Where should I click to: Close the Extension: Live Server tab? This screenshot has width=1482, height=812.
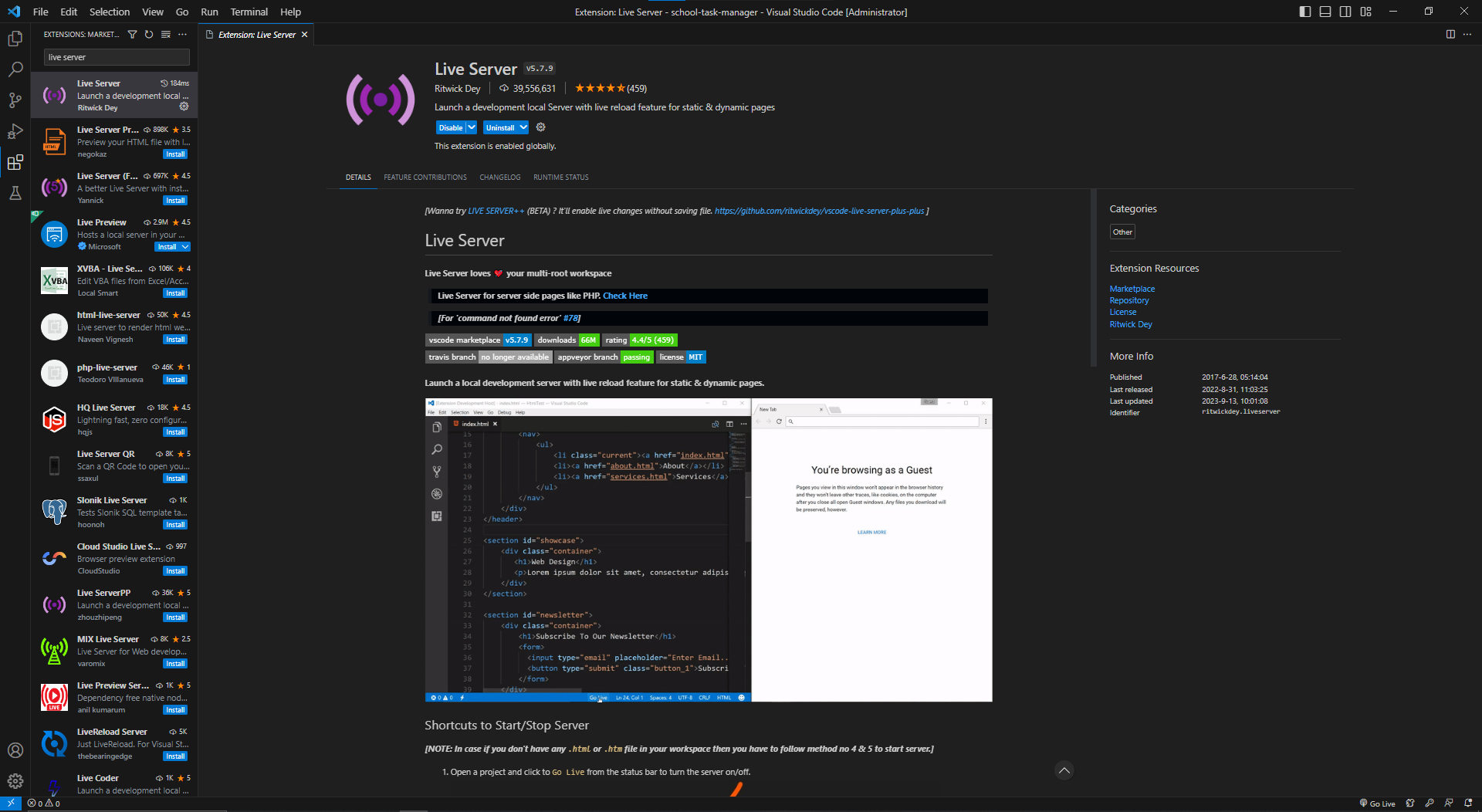305,35
